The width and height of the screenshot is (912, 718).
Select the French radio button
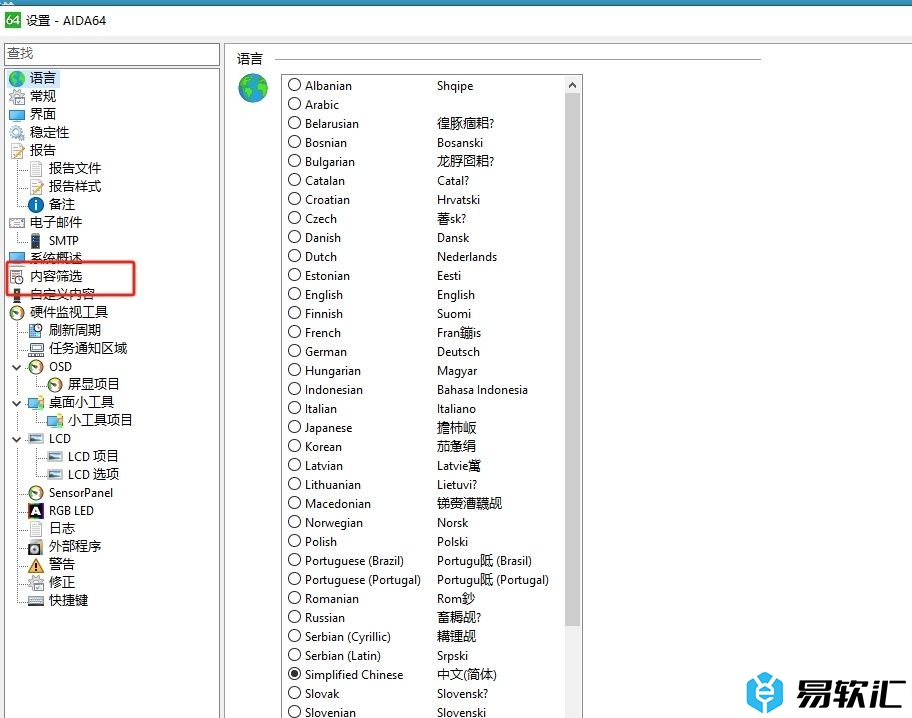pyautogui.click(x=295, y=332)
